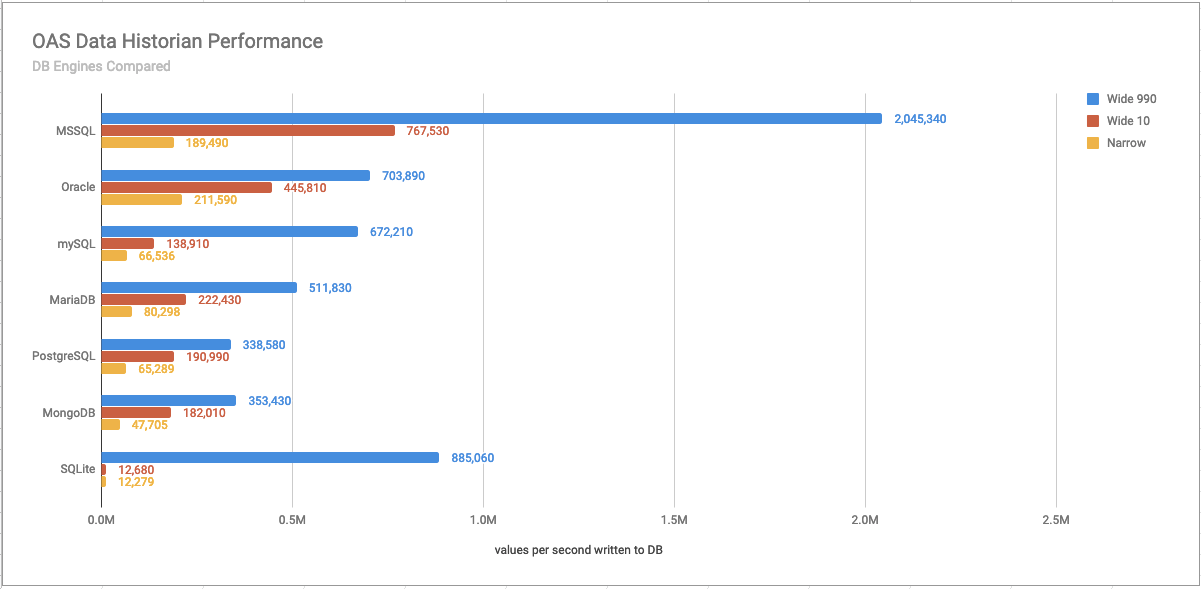Viewport: 1201px width, 589px height.
Task: Click the 0.0M axis tick label
Action: coord(101,521)
